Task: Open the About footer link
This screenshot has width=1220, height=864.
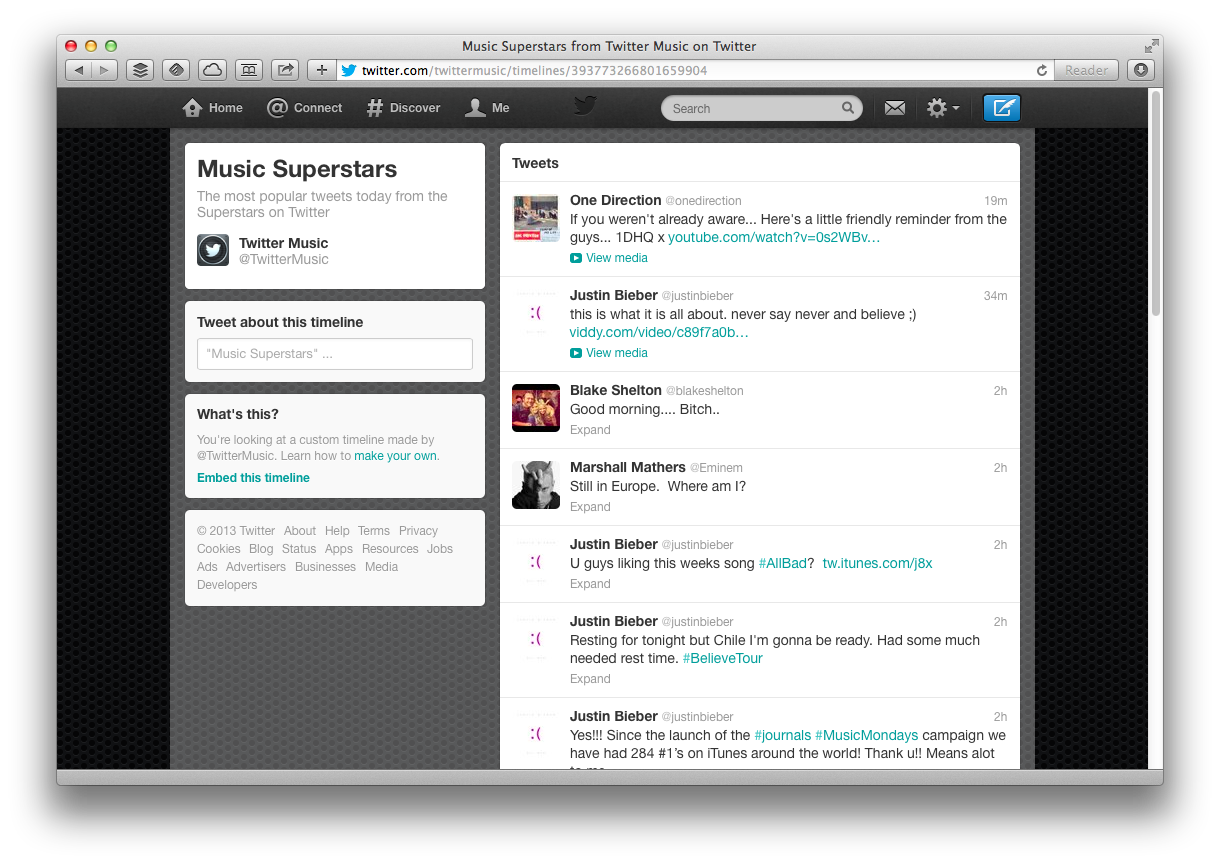Action: [x=299, y=531]
